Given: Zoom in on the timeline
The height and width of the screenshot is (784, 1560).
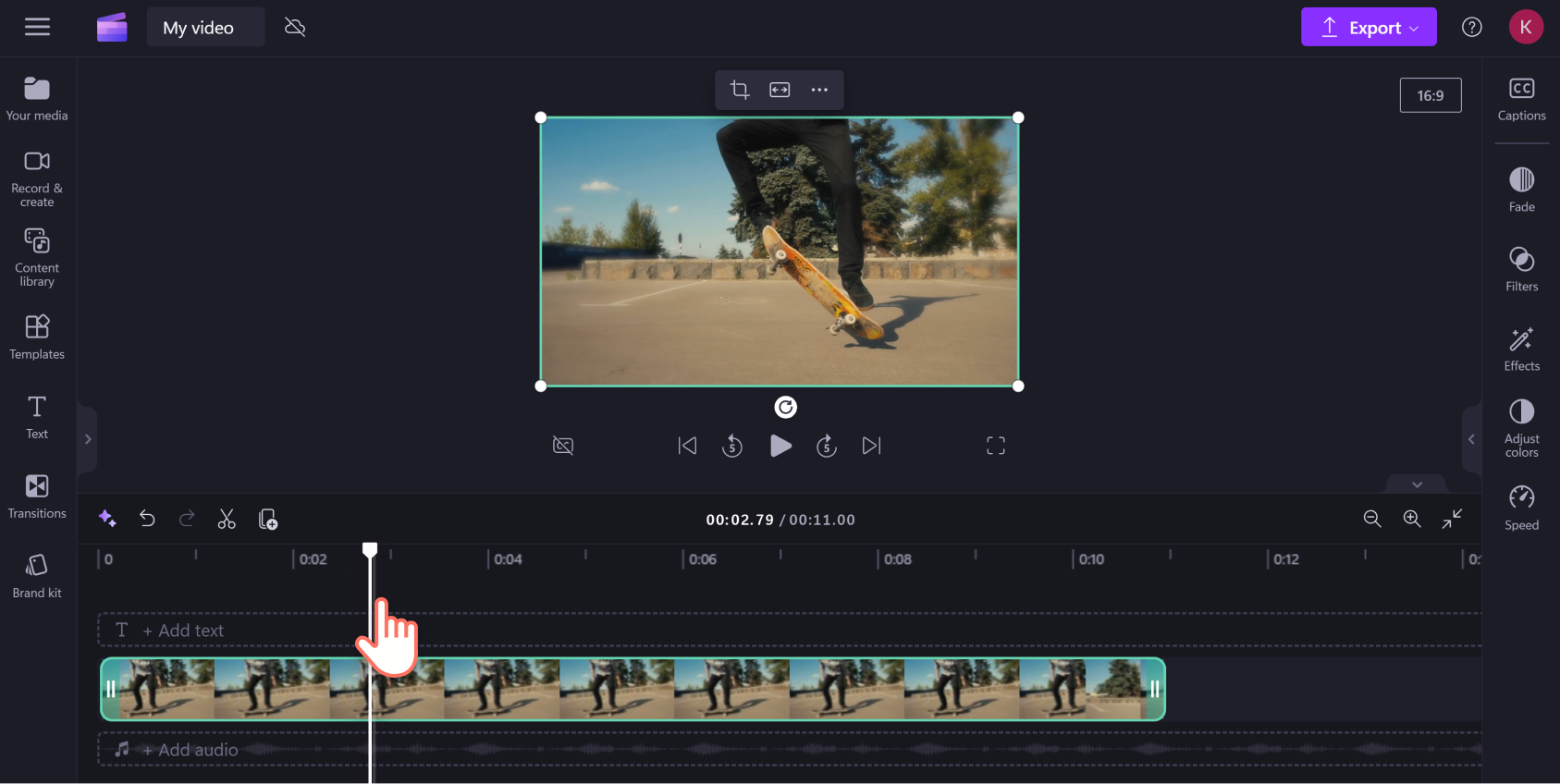Looking at the screenshot, I should pos(1412,519).
